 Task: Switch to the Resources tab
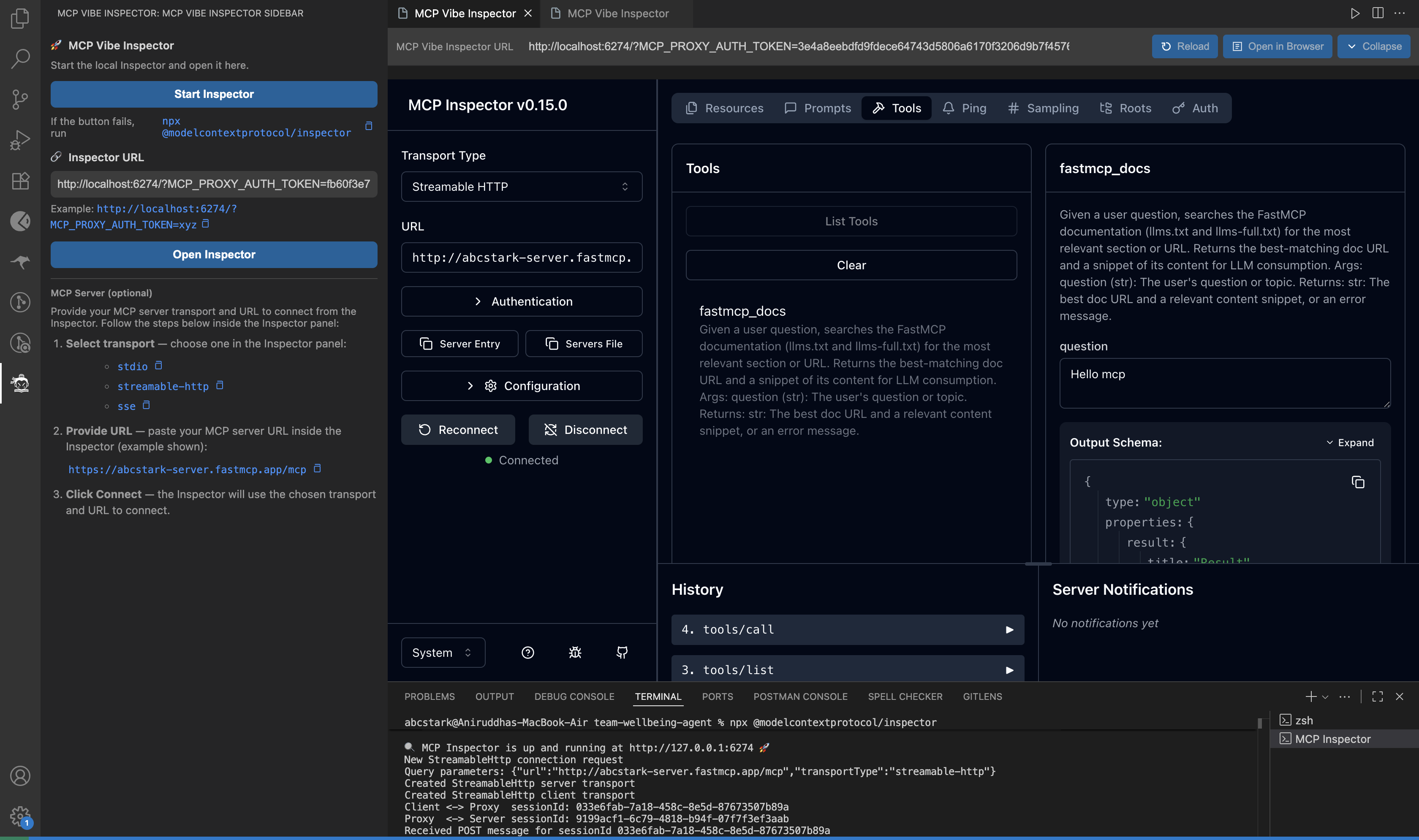tap(724, 108)
